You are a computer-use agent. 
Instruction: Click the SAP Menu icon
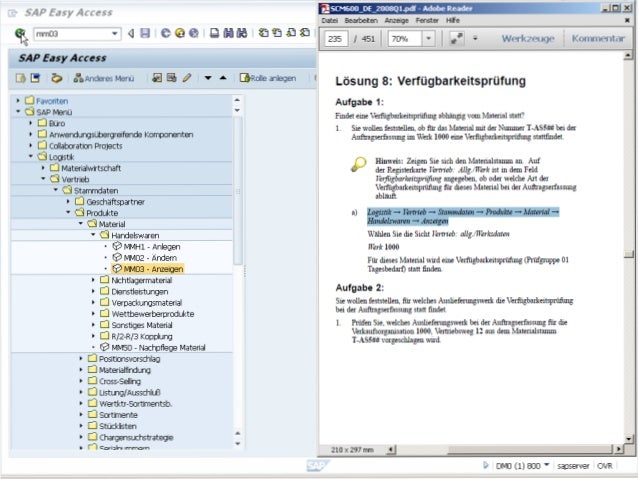point(35,78)
